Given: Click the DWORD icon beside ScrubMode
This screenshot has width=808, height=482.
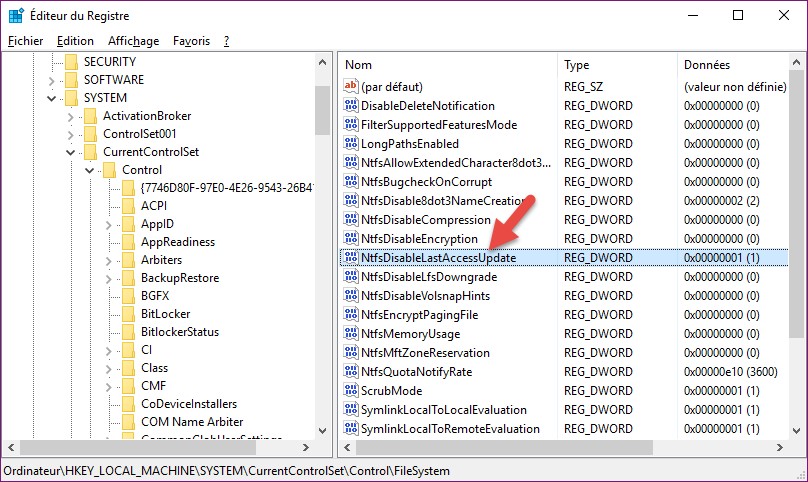Looking at the screenshot, I should 350,391.
